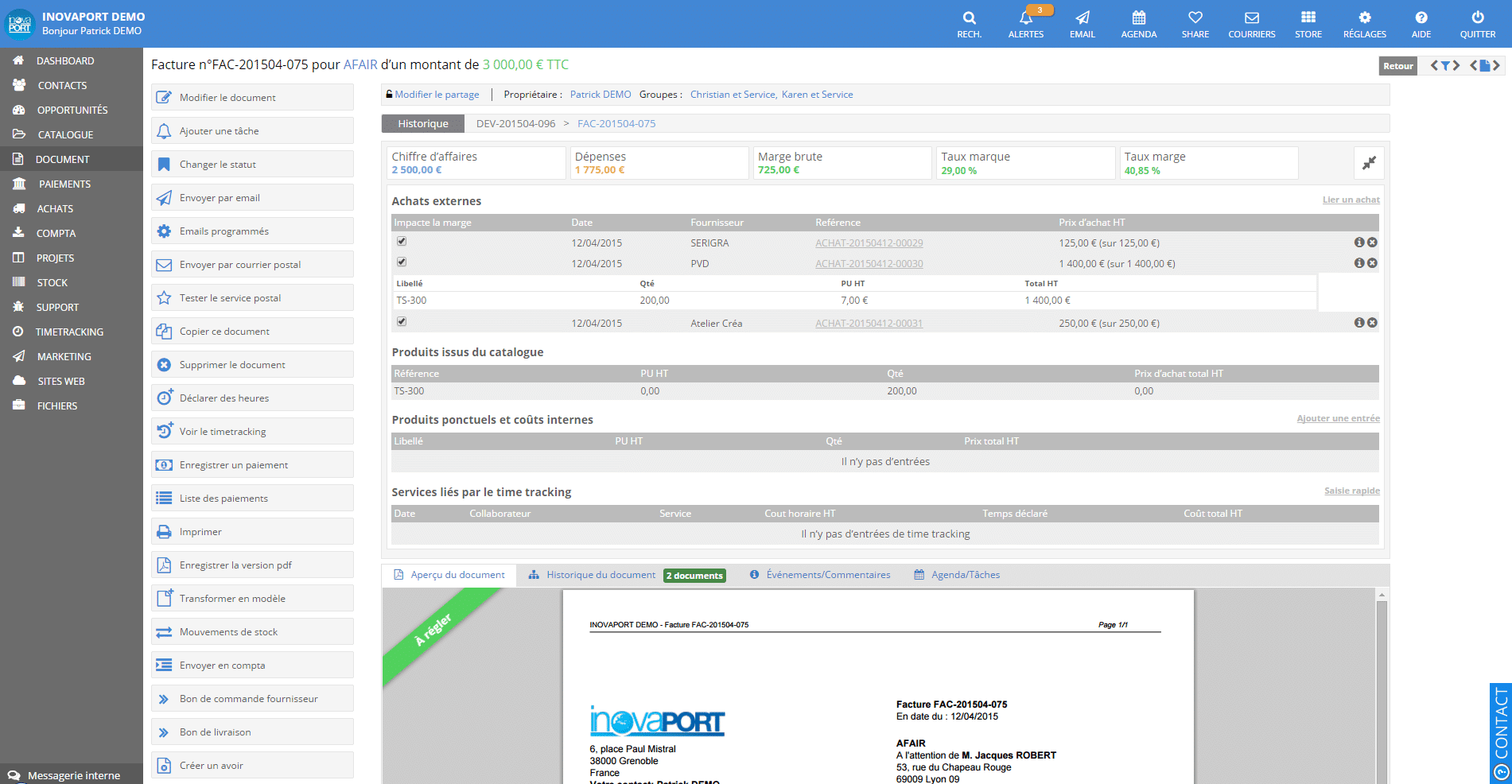Screen dimensions: 1512x784
Task: Click Ajouter une tâche button
Action: [x=252, y=130]
